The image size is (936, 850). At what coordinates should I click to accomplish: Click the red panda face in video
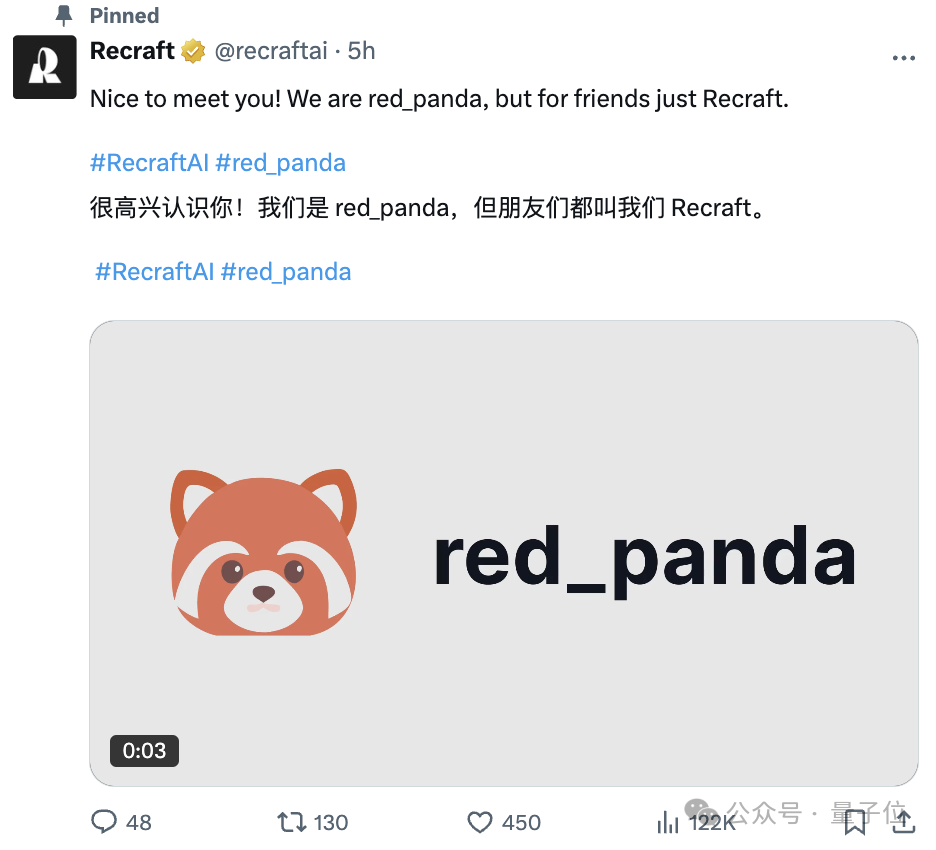click(x=263, y=552)
